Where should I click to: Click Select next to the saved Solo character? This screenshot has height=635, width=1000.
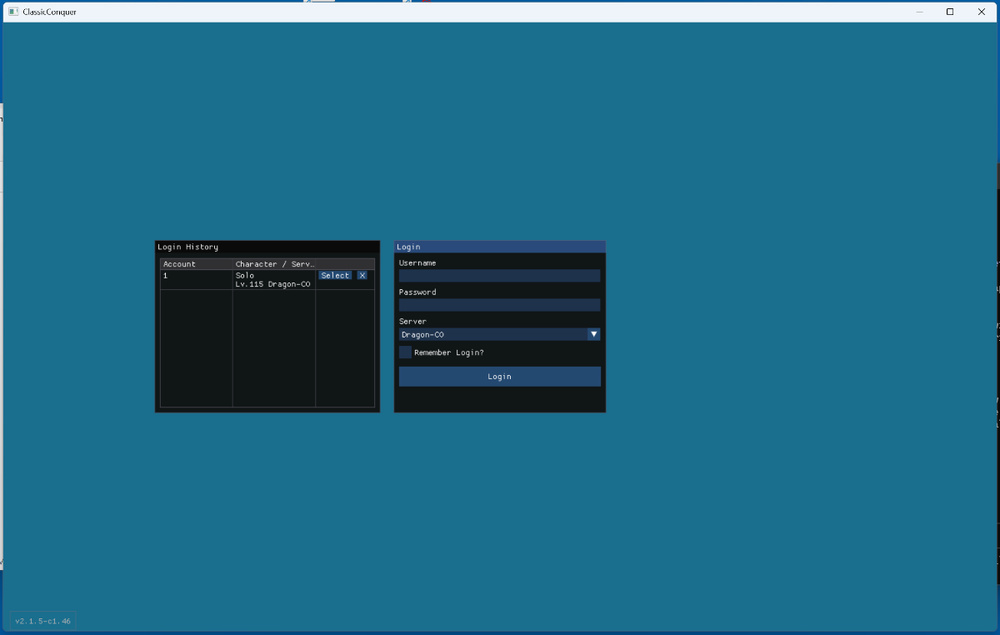point(335,275)
